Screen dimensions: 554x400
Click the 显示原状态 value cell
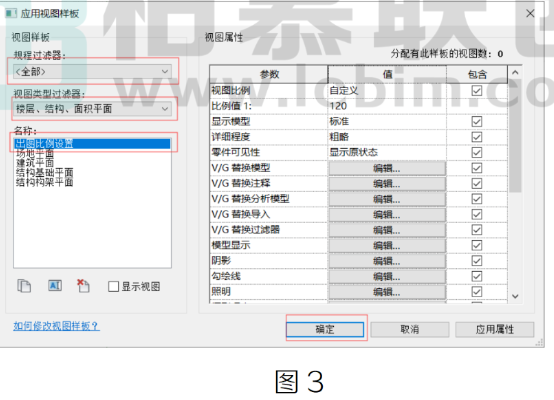pyautogui.click(x=387, y=152)
